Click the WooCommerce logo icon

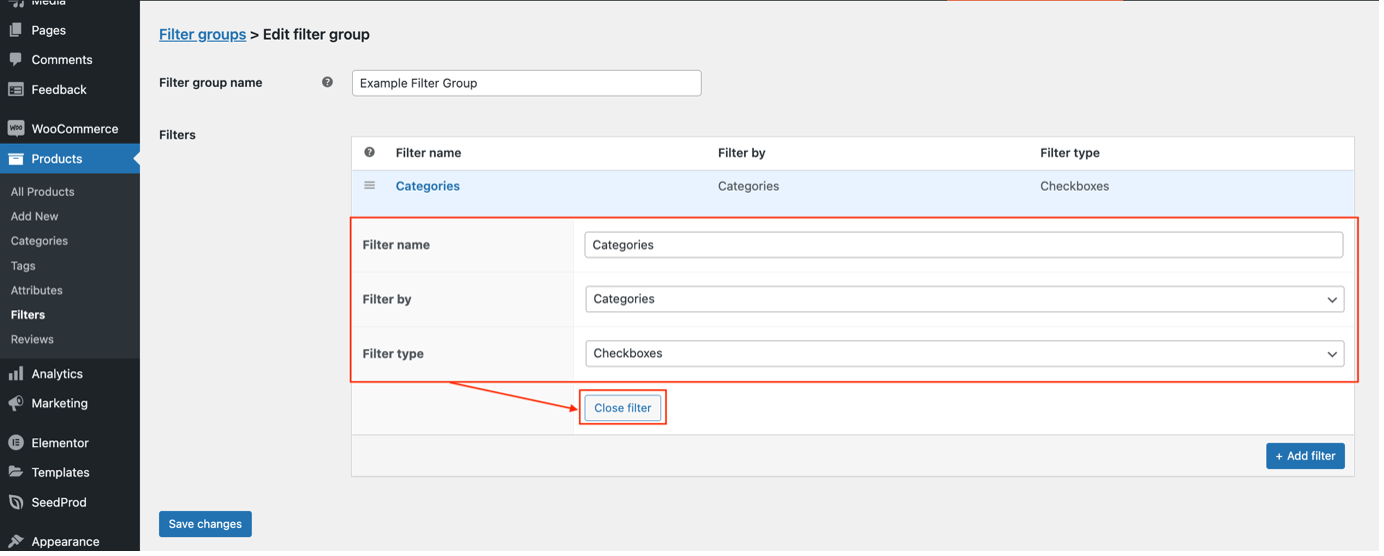16,129
